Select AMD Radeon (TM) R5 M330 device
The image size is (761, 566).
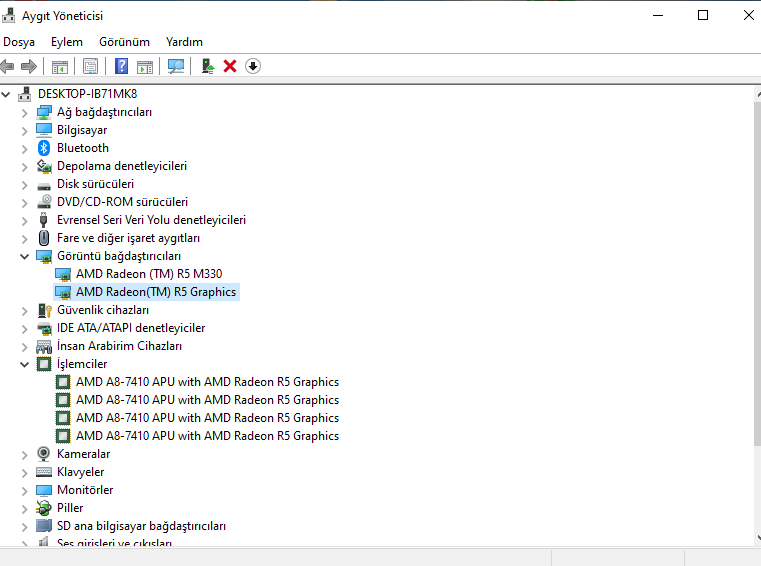[x=149, y=274]
